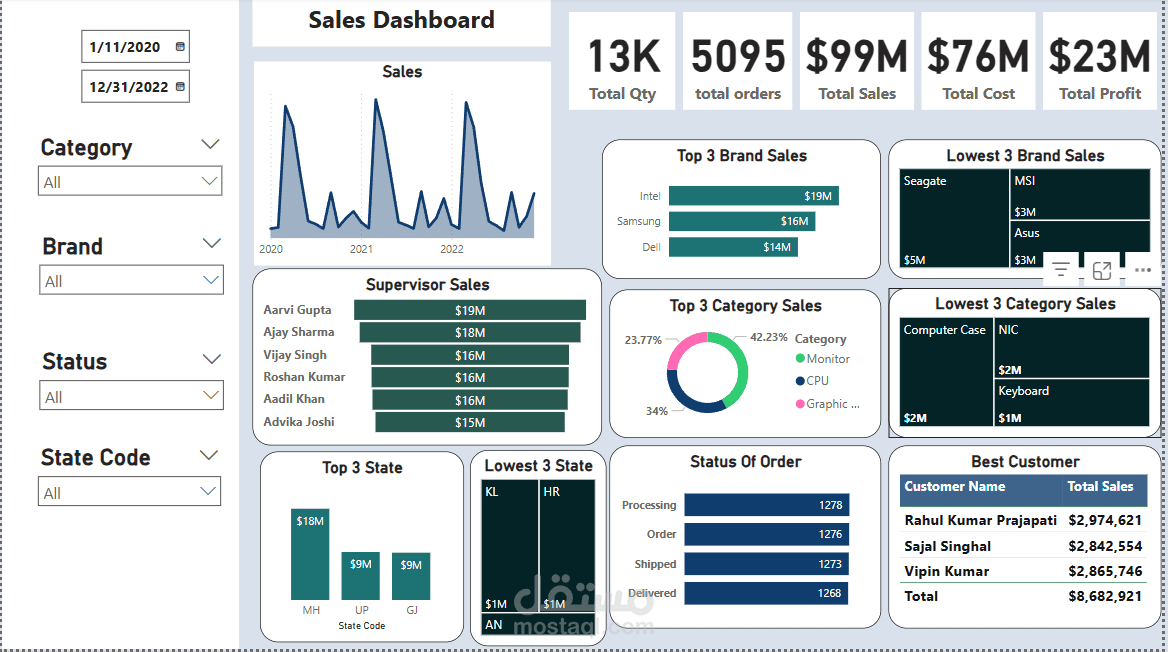This screenshot has width=1168, height=652.
Task: Click the $23M Total Profit card
Action: pos(1100,61)
